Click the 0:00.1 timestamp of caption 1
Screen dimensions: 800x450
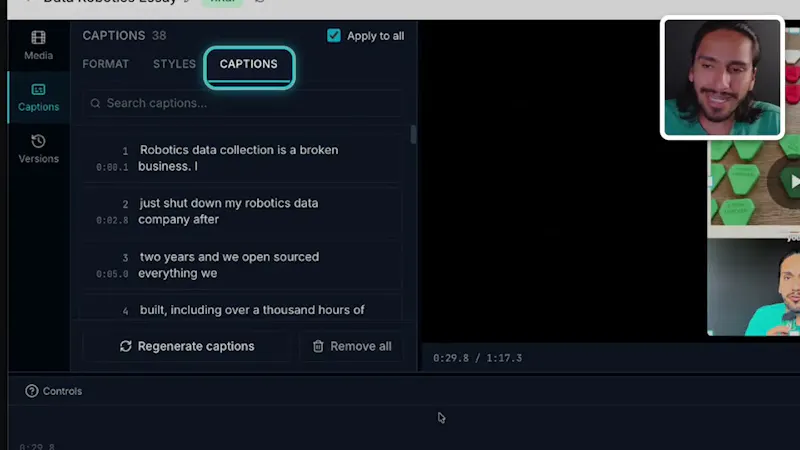point(112,167)
